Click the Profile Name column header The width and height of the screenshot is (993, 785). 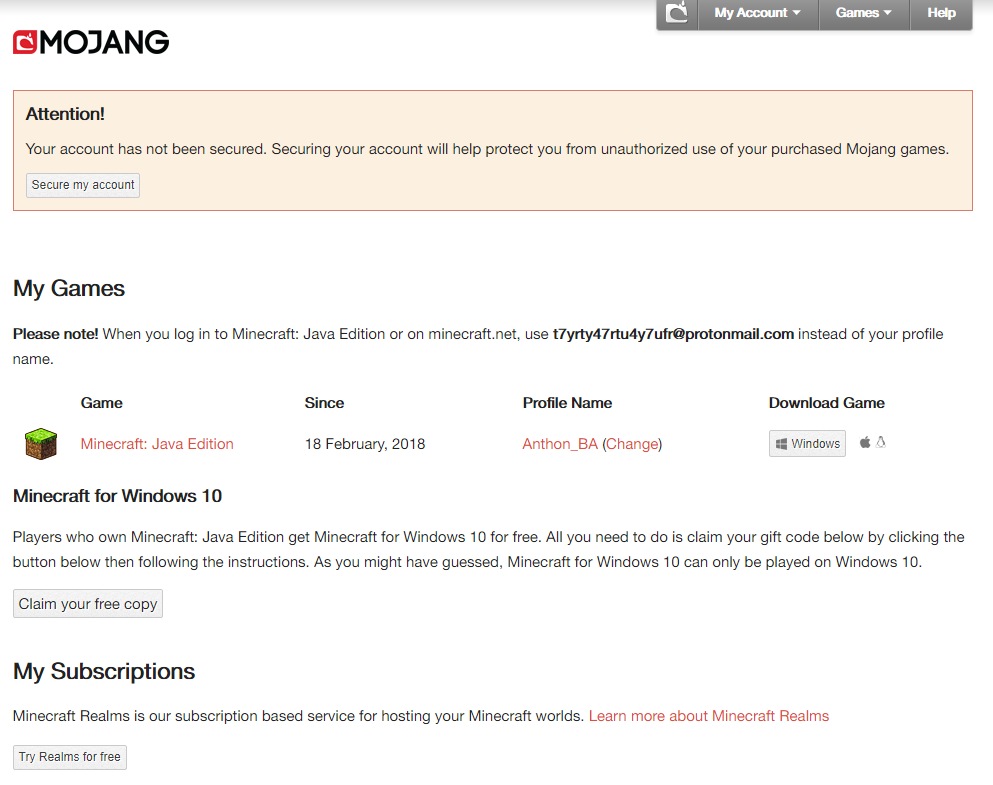pyautogui.click(x=567, y=403)
